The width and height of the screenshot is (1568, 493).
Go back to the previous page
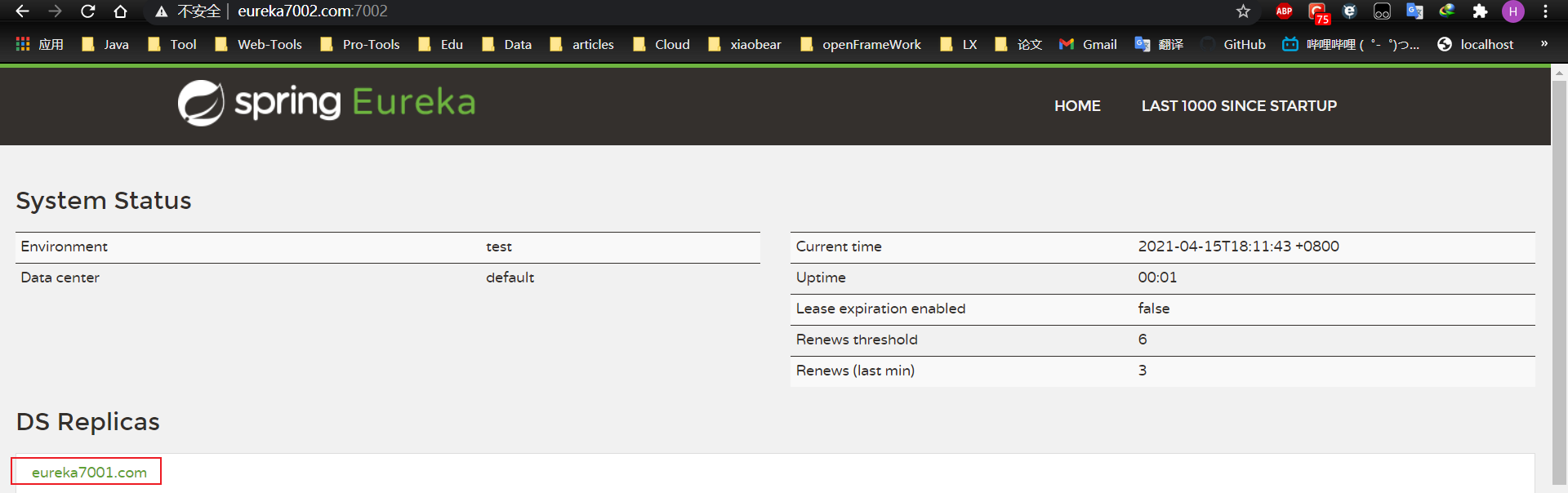click(x=22, y=11)
